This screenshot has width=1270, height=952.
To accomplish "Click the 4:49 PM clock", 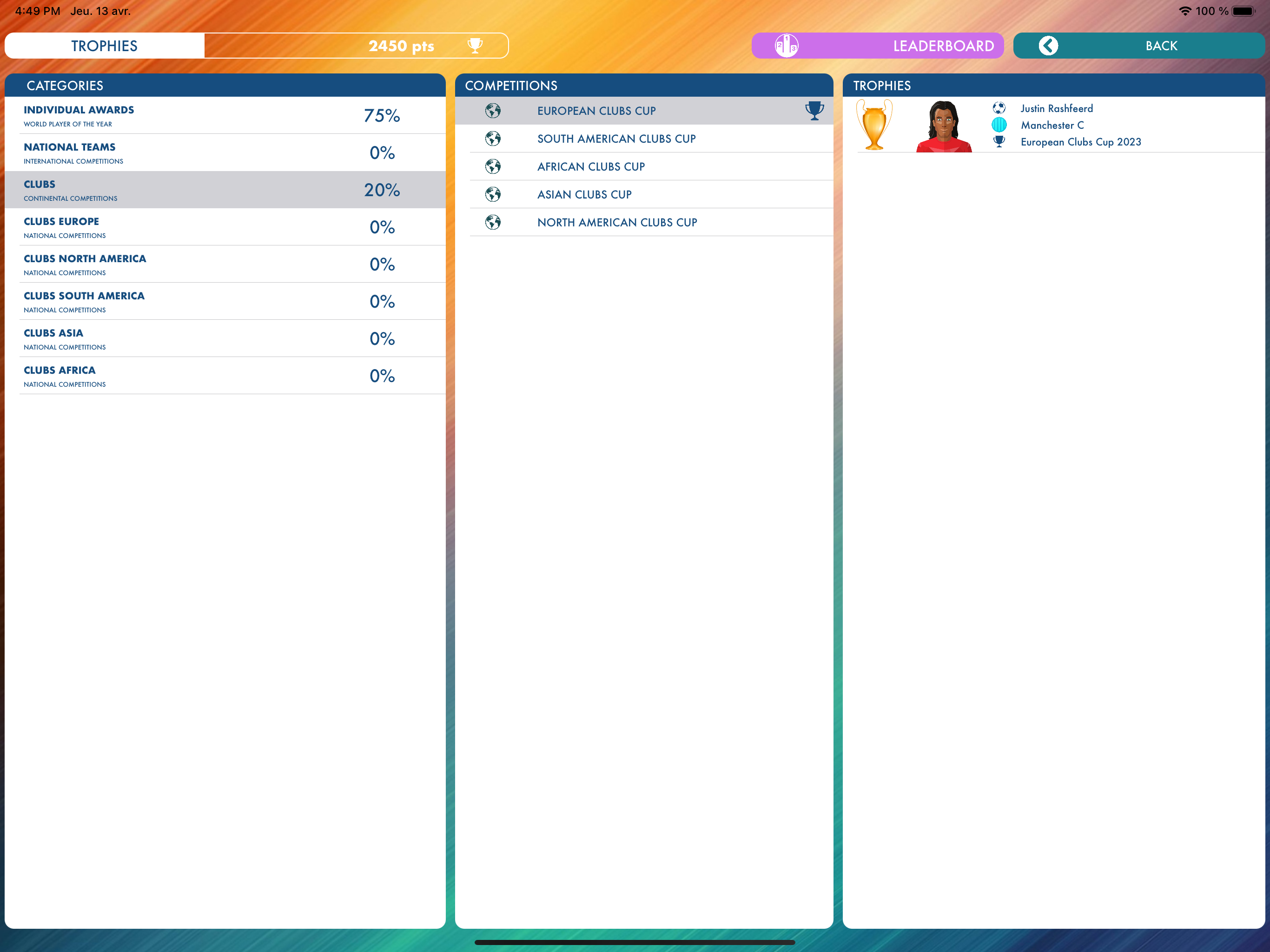I will click(38, 11).
